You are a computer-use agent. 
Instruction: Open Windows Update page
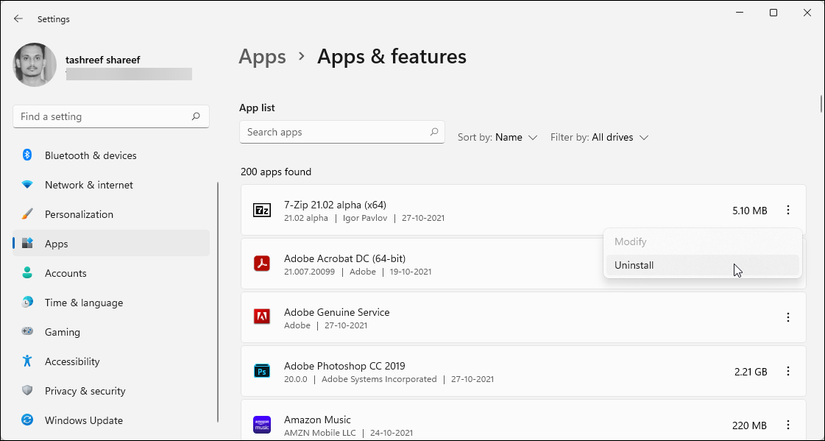point(83,421)
